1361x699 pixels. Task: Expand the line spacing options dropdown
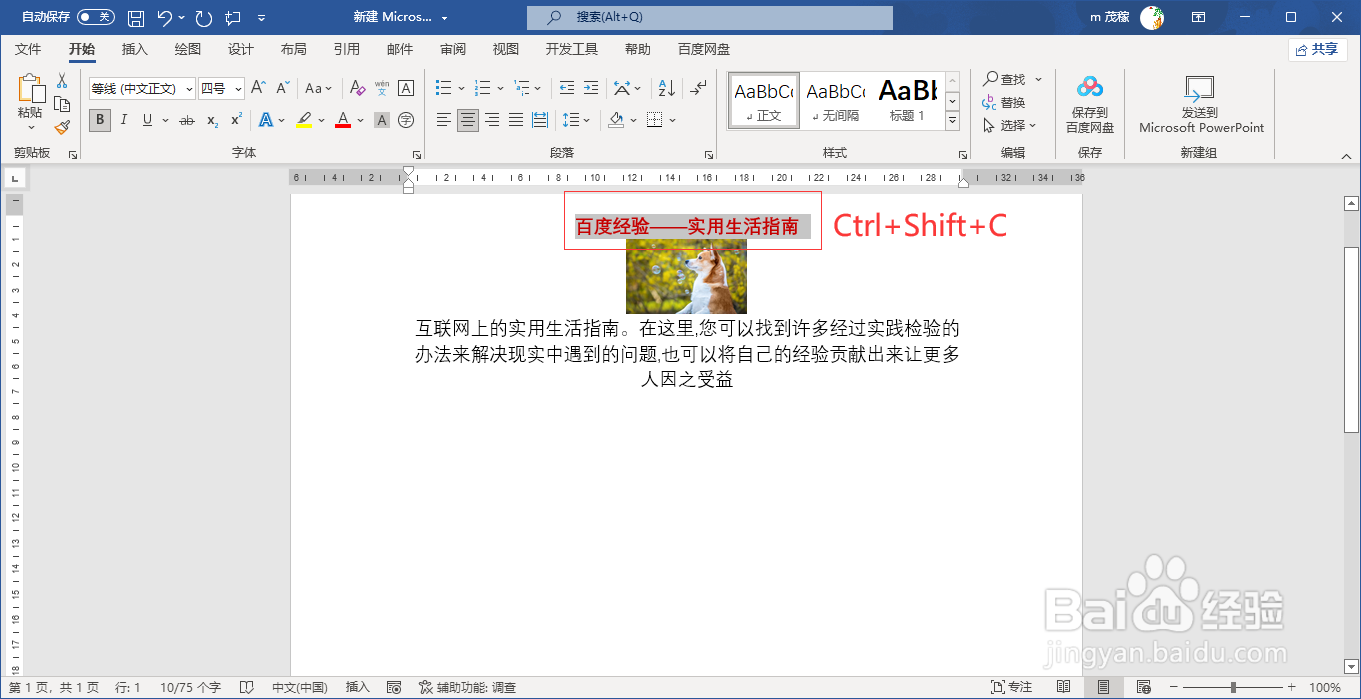[x=586, y=120]
